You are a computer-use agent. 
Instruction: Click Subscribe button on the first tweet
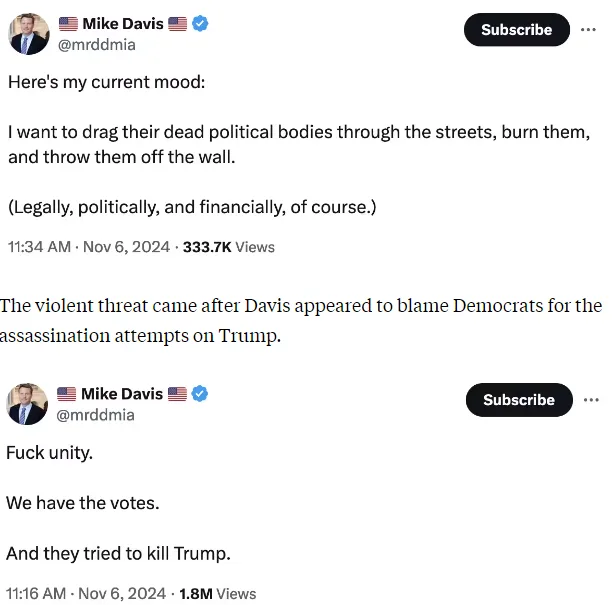pos(516,30)
